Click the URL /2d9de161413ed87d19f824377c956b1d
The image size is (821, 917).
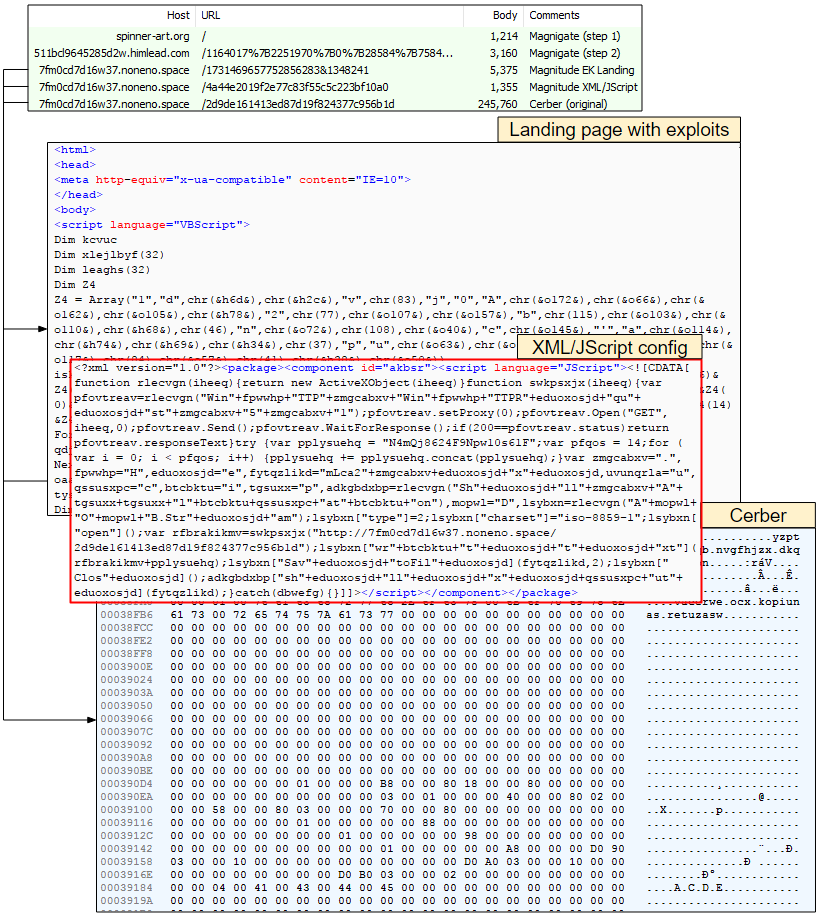298,104
